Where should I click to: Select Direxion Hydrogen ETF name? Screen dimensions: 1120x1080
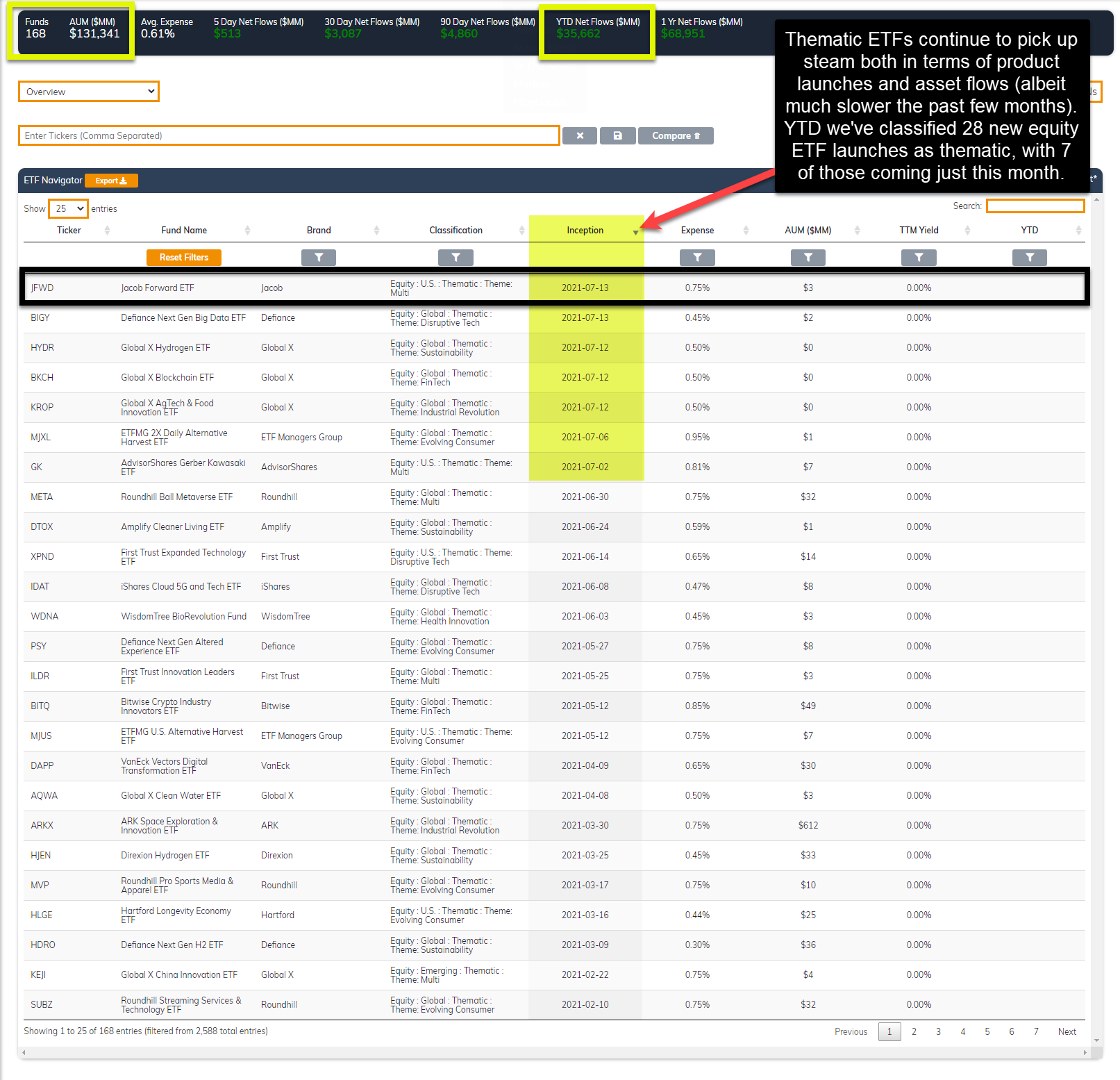[165, 856]
